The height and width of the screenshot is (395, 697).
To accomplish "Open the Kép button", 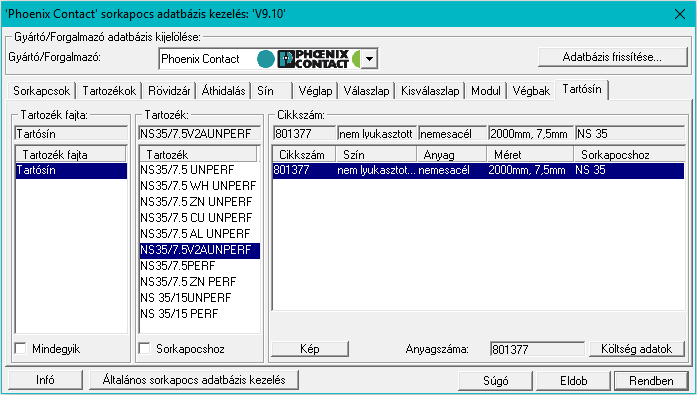I will click(310, 349).
